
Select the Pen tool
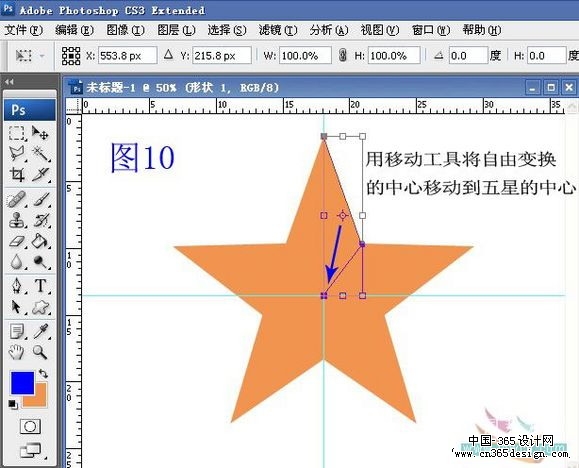[17, 286]
